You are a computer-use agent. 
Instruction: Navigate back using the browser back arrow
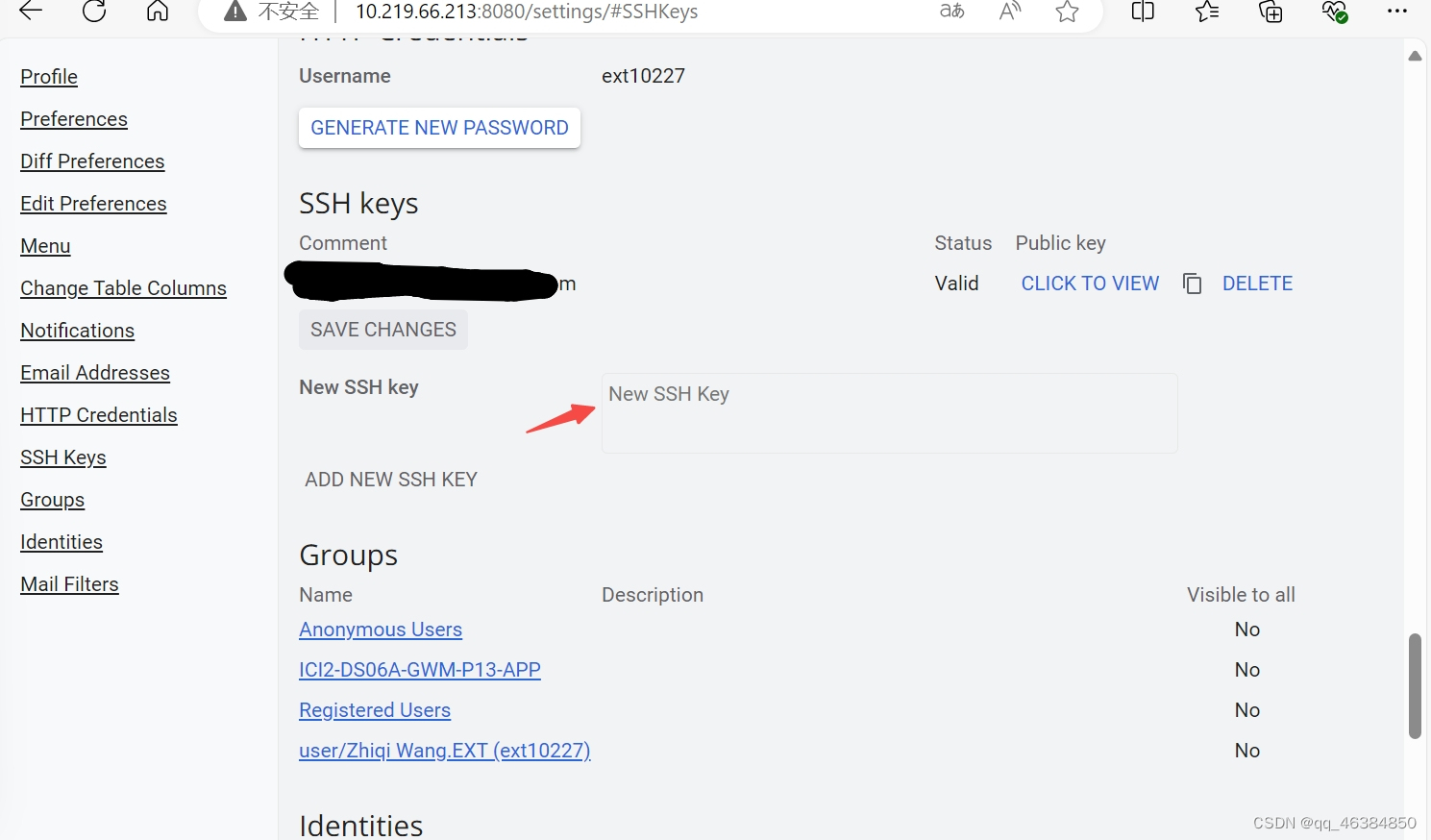coord(29,12)
